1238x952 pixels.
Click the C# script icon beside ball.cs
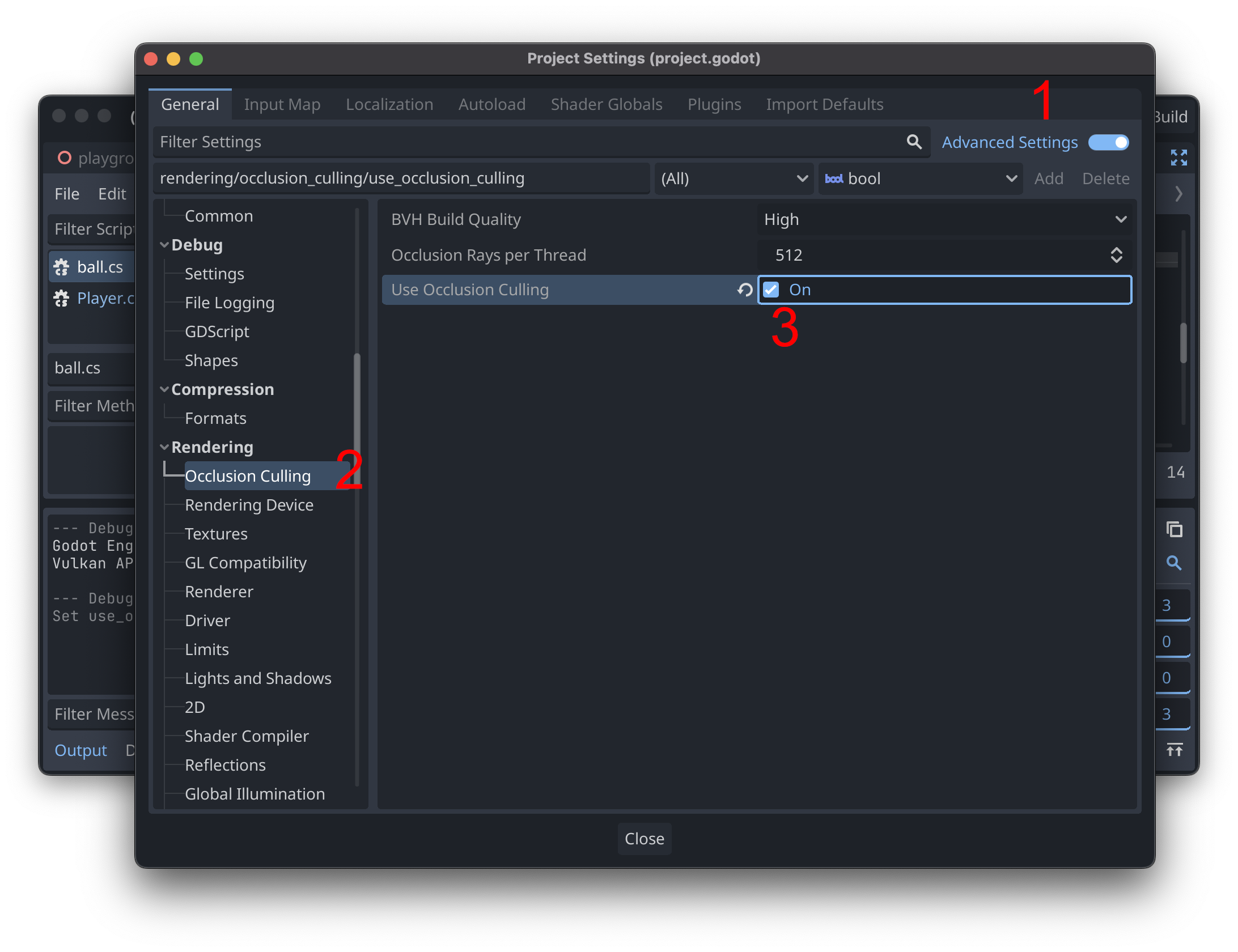tap(62, 266)
